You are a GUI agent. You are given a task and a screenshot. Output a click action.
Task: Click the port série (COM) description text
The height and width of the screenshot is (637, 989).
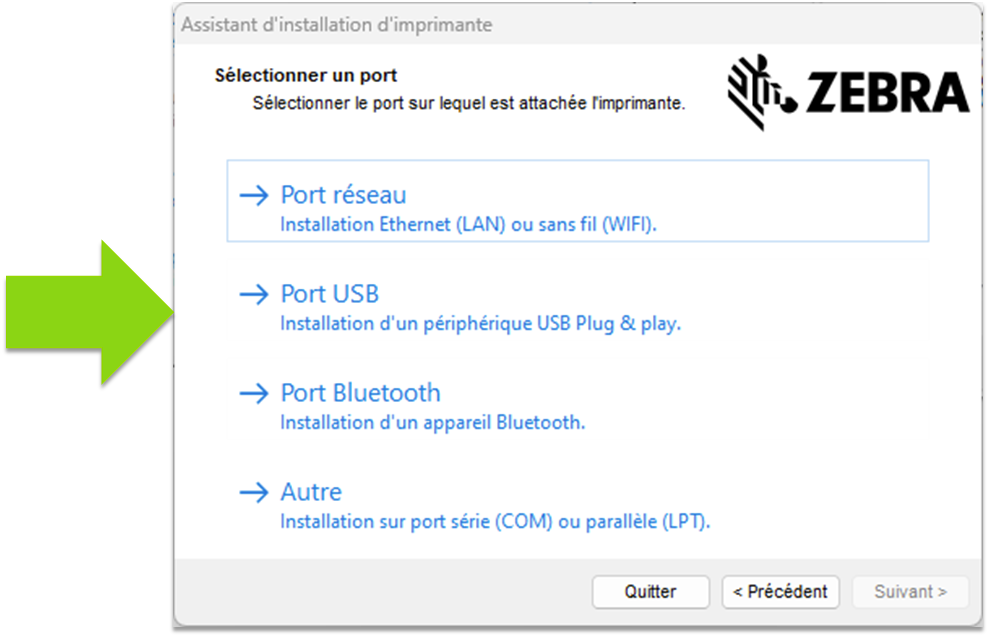pos(495,522)
